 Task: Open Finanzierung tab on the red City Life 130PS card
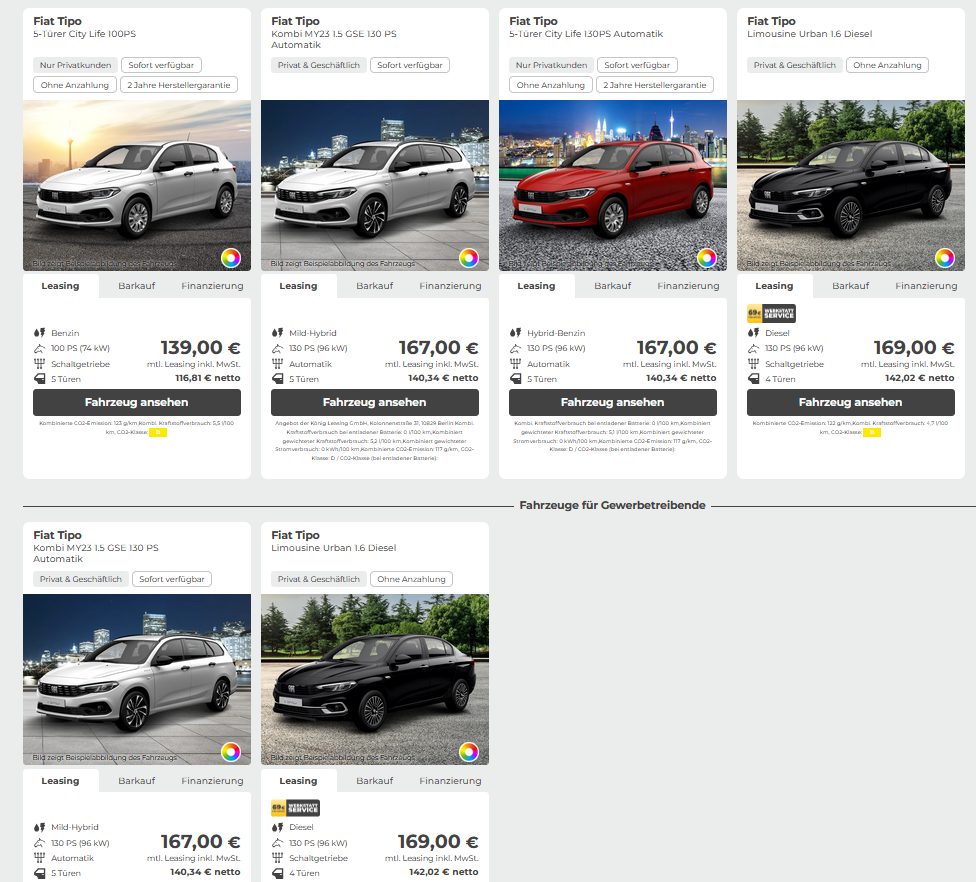pyautogui.click(x=688, y=286)
